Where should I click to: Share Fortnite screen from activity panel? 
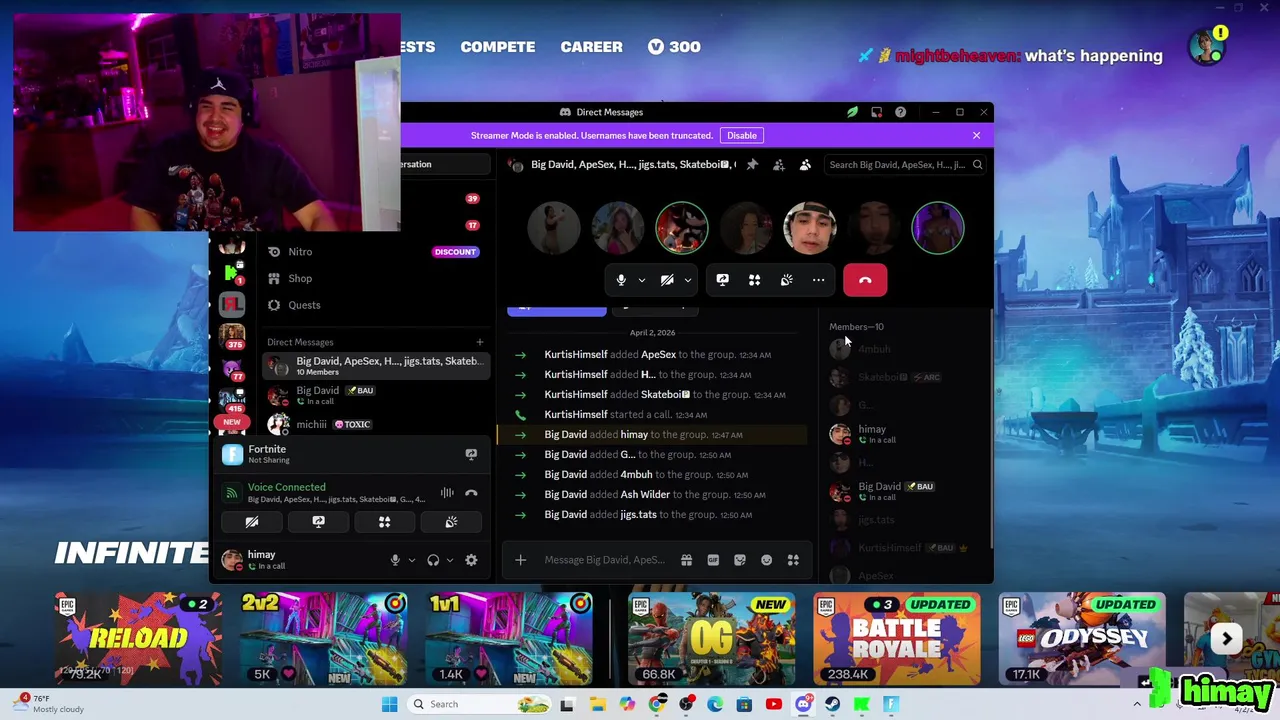tap(471, 454)
